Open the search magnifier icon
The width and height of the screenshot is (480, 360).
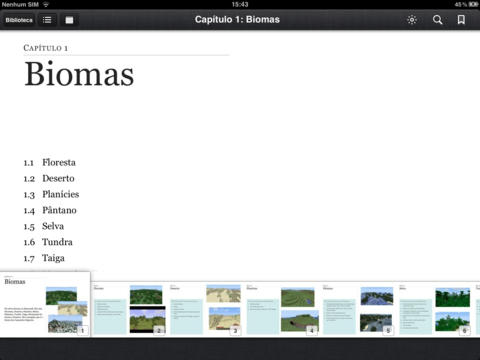tap(437, 20)
